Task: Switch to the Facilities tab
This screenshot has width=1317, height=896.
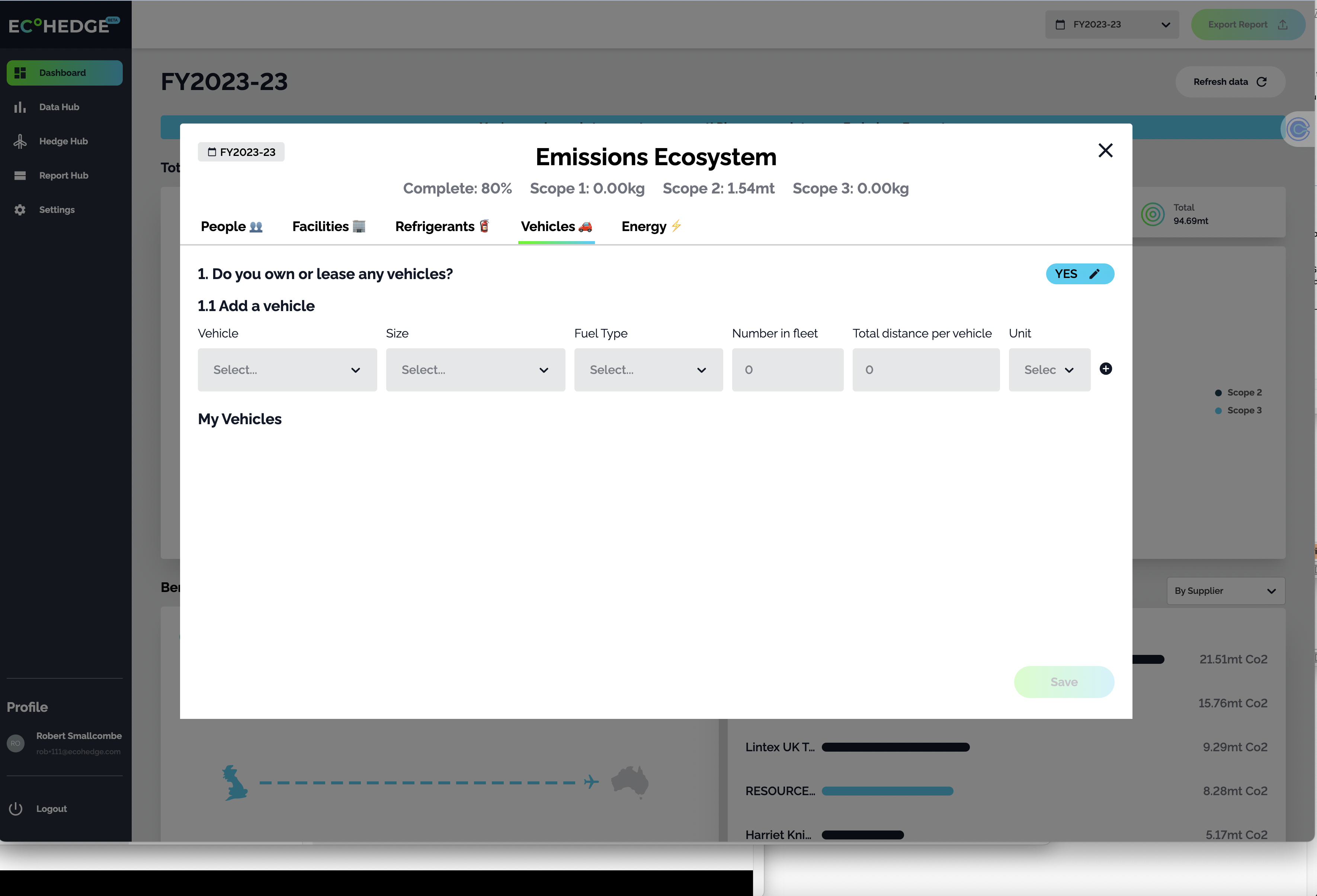Action: 329,226
